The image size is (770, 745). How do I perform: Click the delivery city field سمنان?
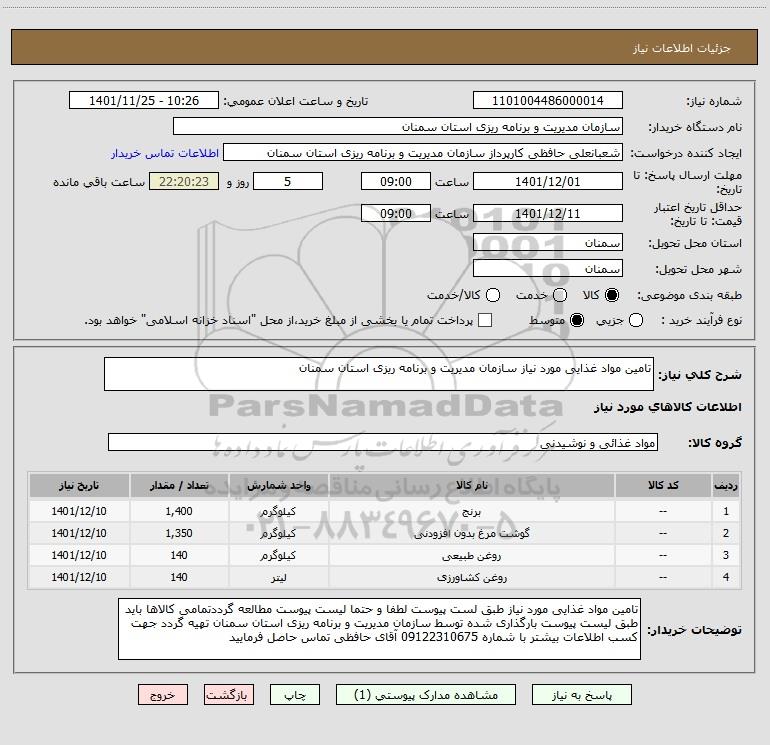[548, 269]
